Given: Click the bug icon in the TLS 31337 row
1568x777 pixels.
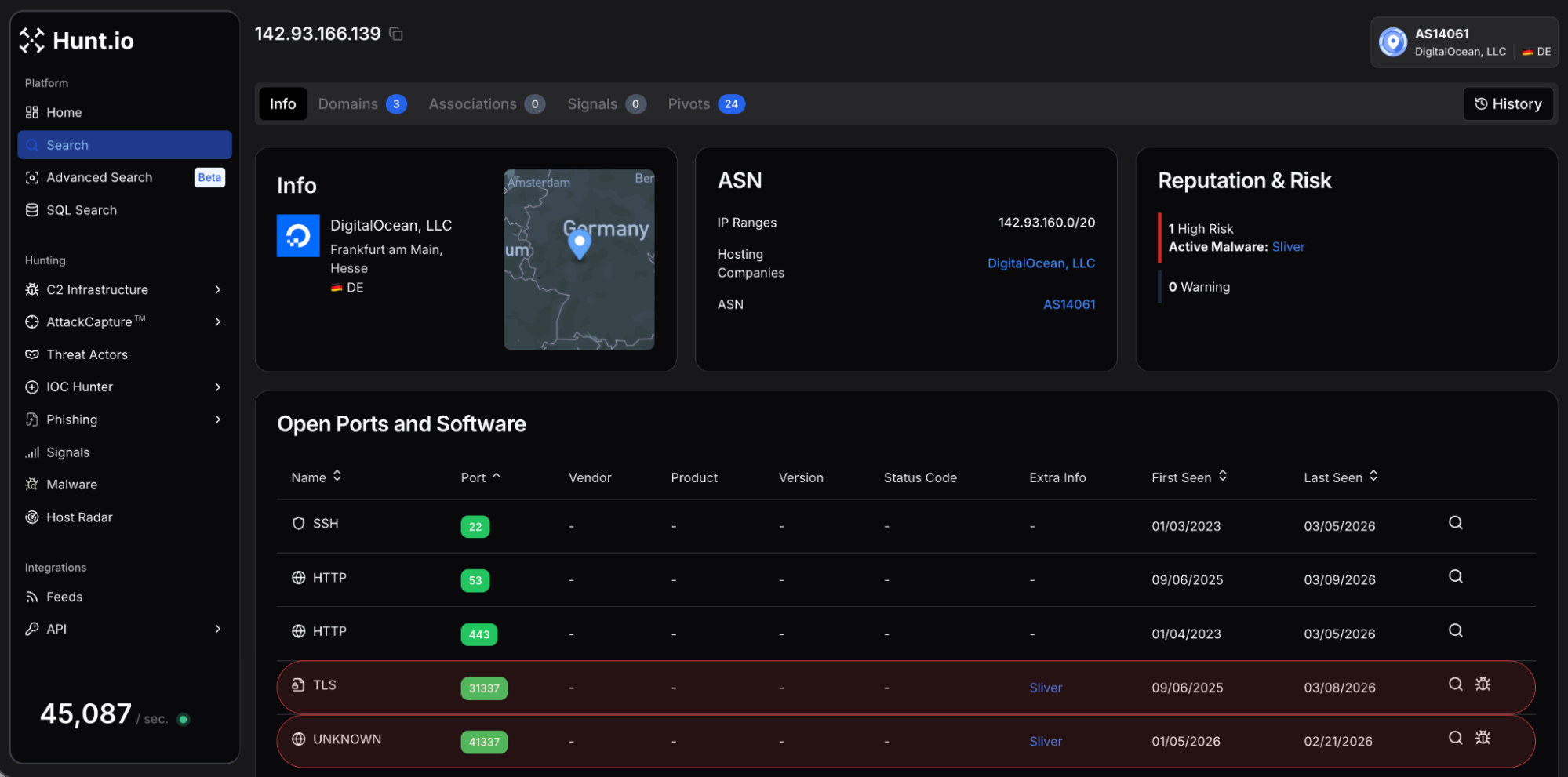Looking at the screenshot, I should [x=1482, y=684].
